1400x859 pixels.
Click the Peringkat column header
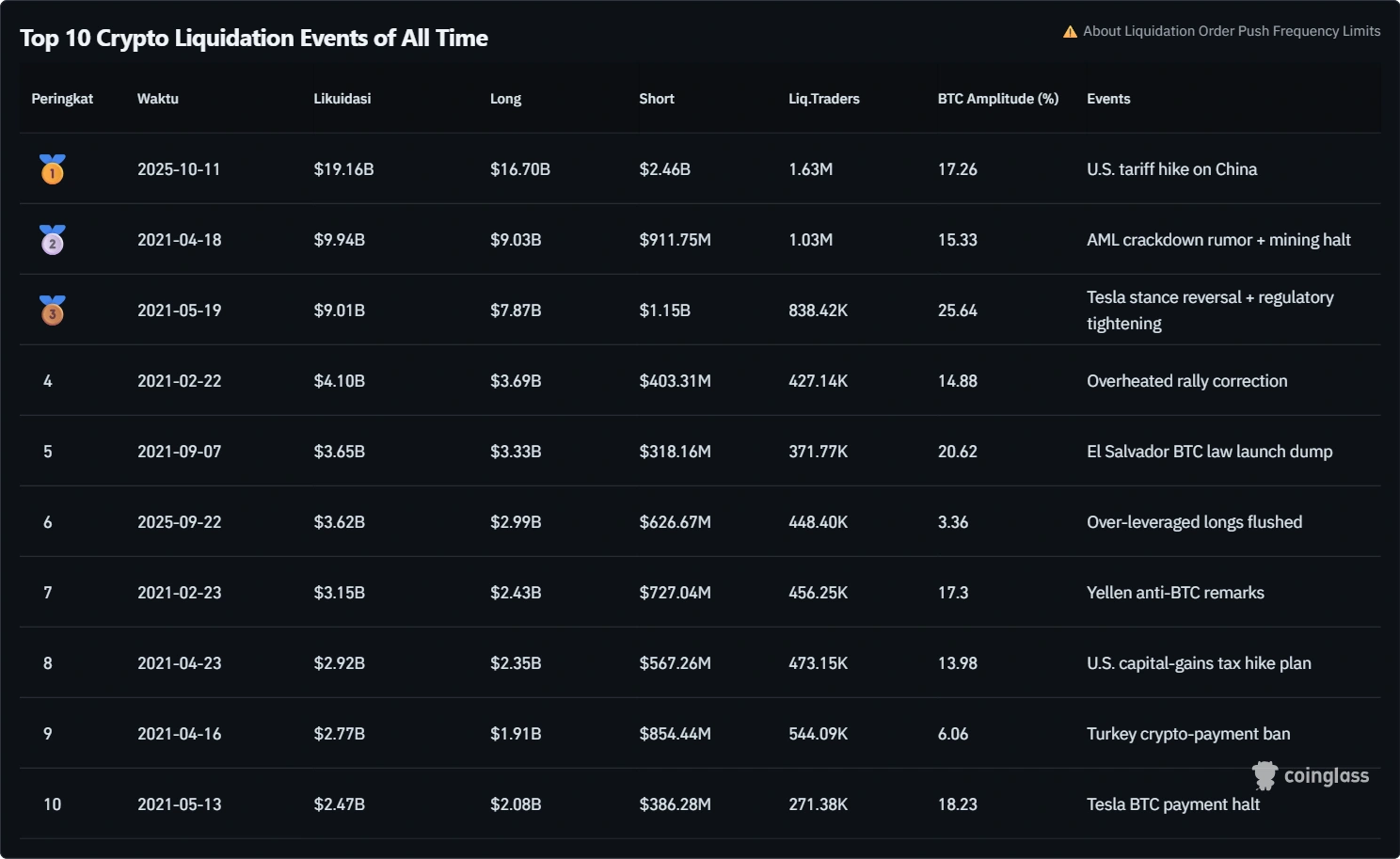62,99
